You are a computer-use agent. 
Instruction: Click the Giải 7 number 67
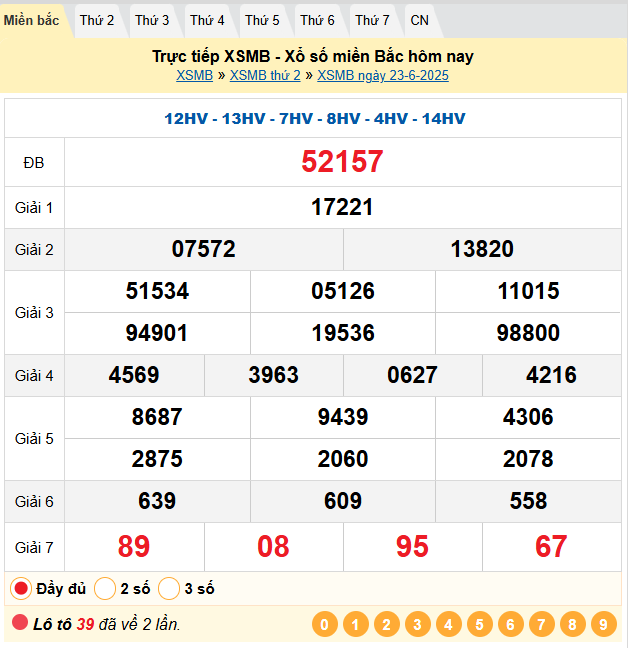click(x=551, y=546)
